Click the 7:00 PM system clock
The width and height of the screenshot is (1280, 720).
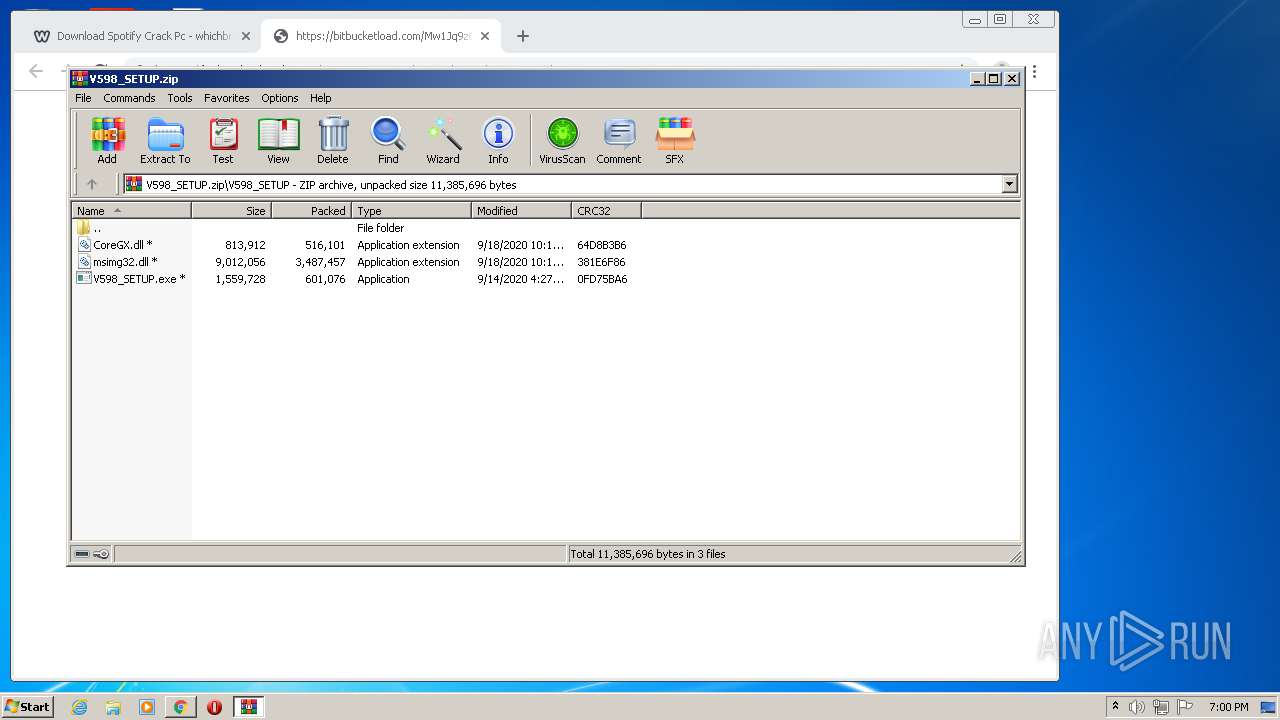pyautogui.click(x=1228, y=707)
